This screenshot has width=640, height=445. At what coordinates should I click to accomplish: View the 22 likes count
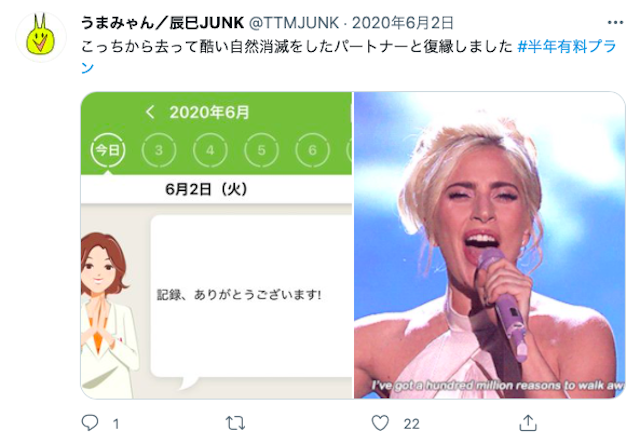pyautogui.click(x=411, y=424)
